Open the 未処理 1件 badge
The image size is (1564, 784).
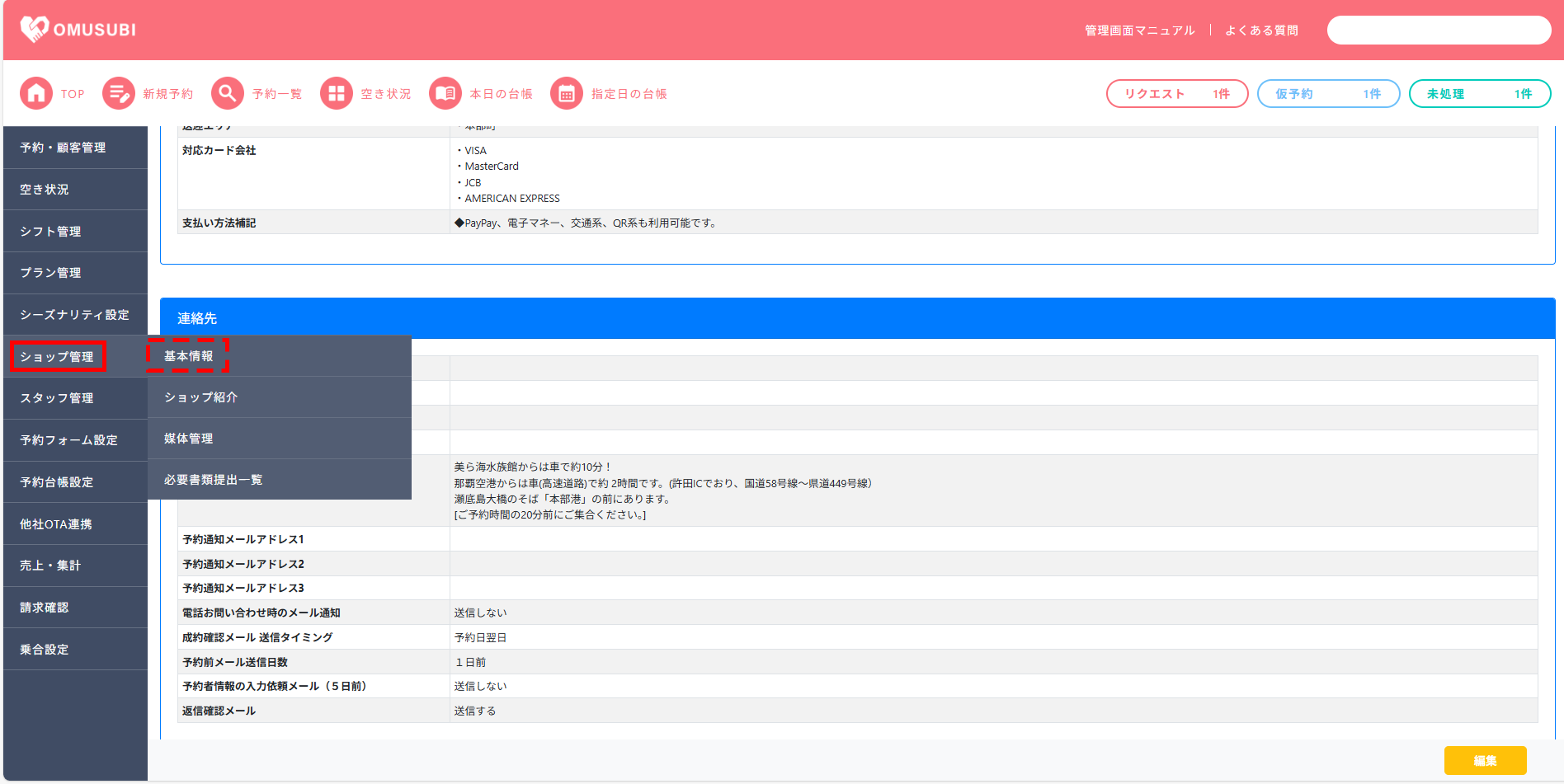coord(1479,94)
